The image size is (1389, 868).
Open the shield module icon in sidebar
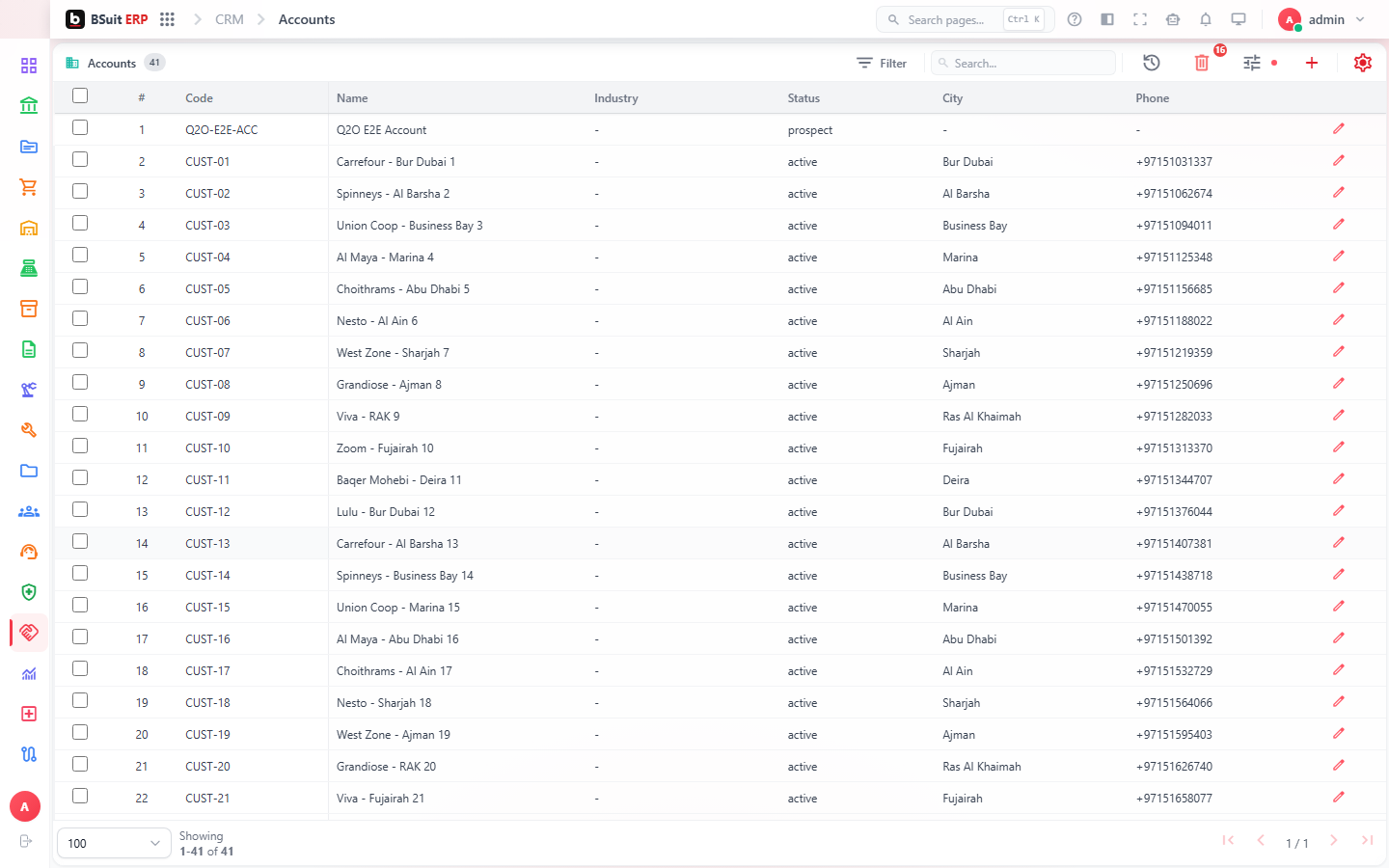29,592
